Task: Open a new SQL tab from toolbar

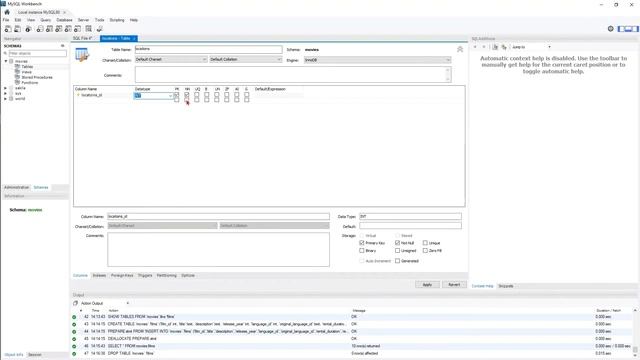Action: (8, 29)
